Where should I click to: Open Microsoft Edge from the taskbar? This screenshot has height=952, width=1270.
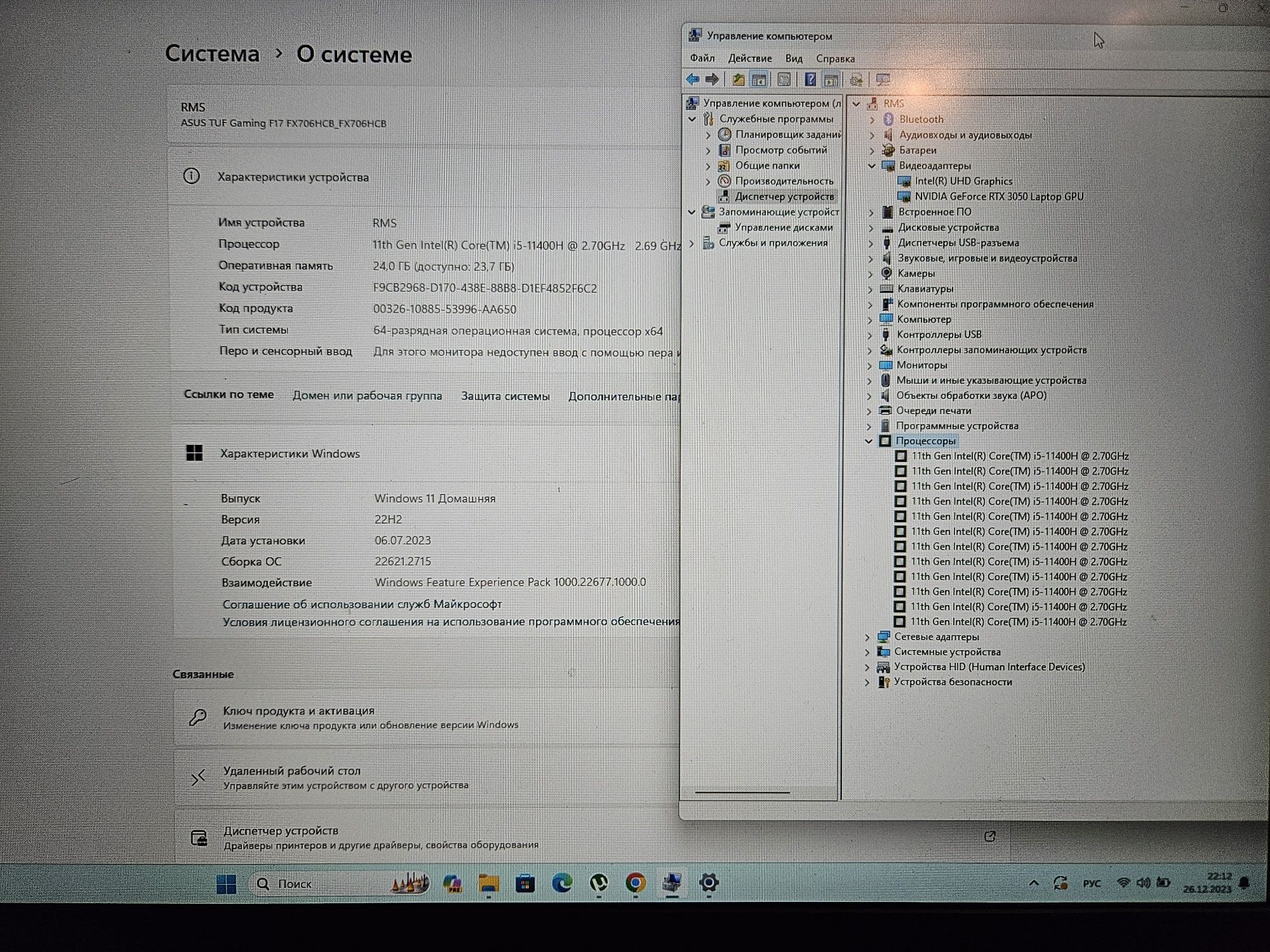(x=562, y=883)
